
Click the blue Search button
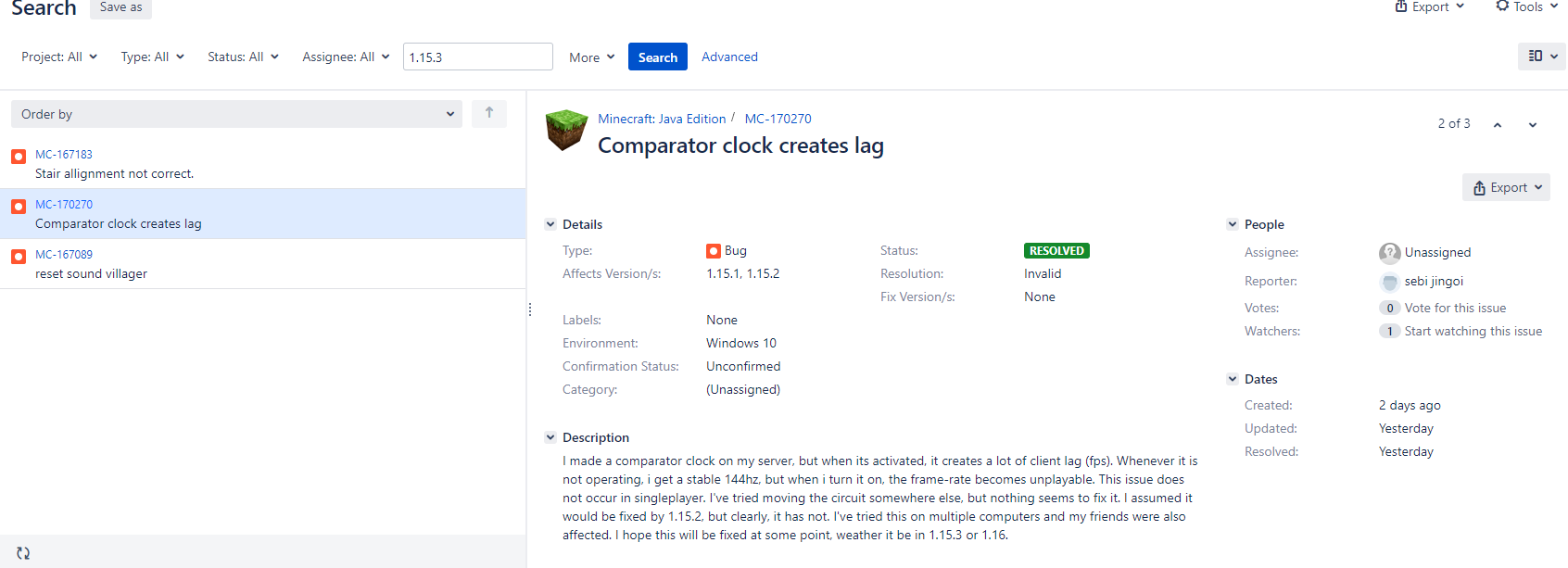(x=657, y=57)
